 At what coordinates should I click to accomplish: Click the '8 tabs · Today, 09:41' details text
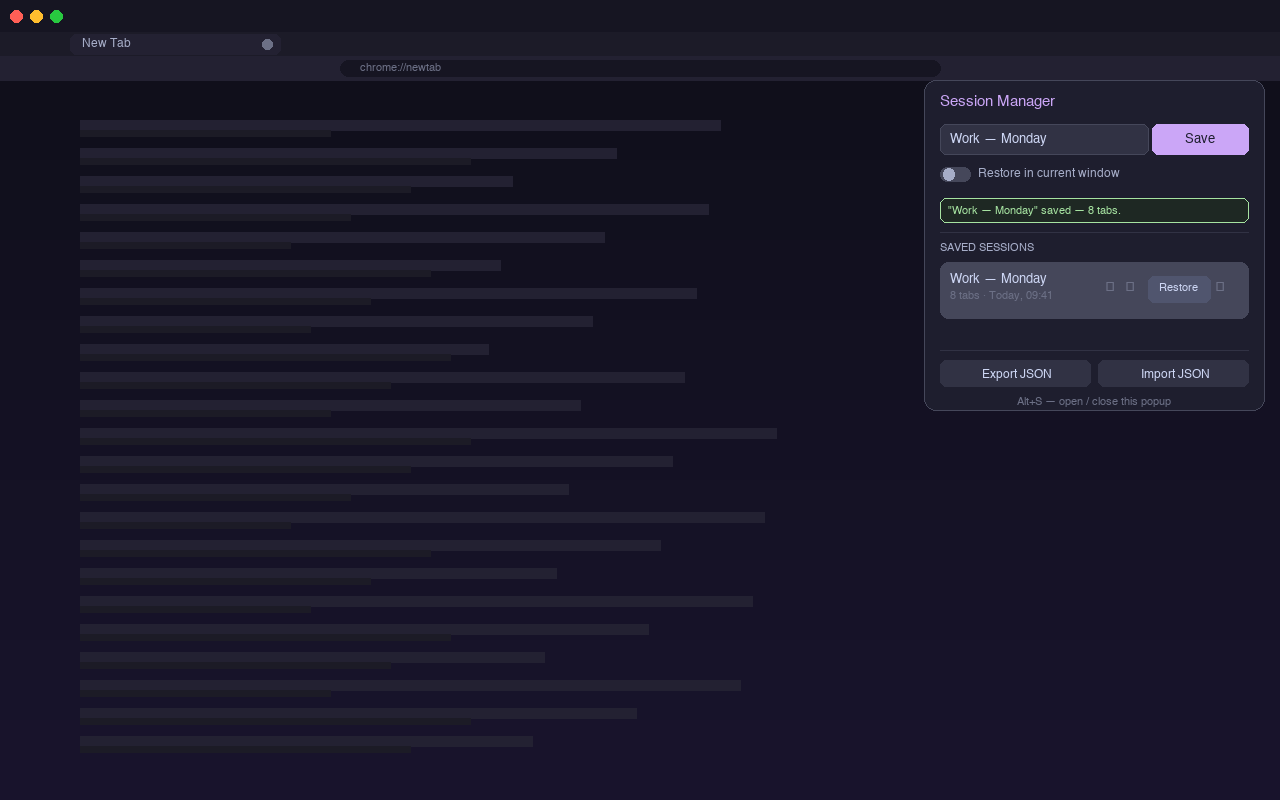coord(1001,295)
